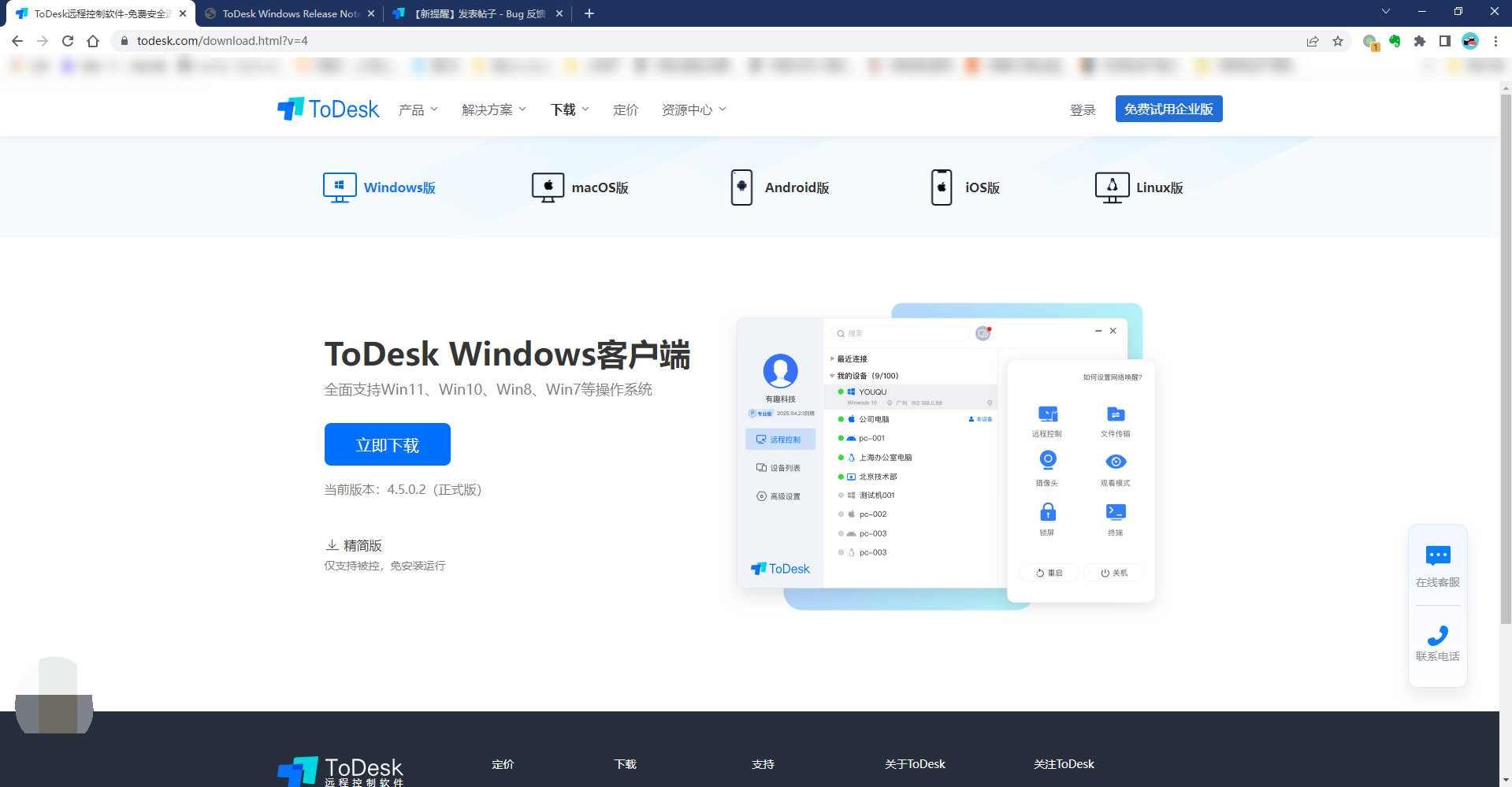
Task: Select the Android版 text link
Action: coord(797,187)
